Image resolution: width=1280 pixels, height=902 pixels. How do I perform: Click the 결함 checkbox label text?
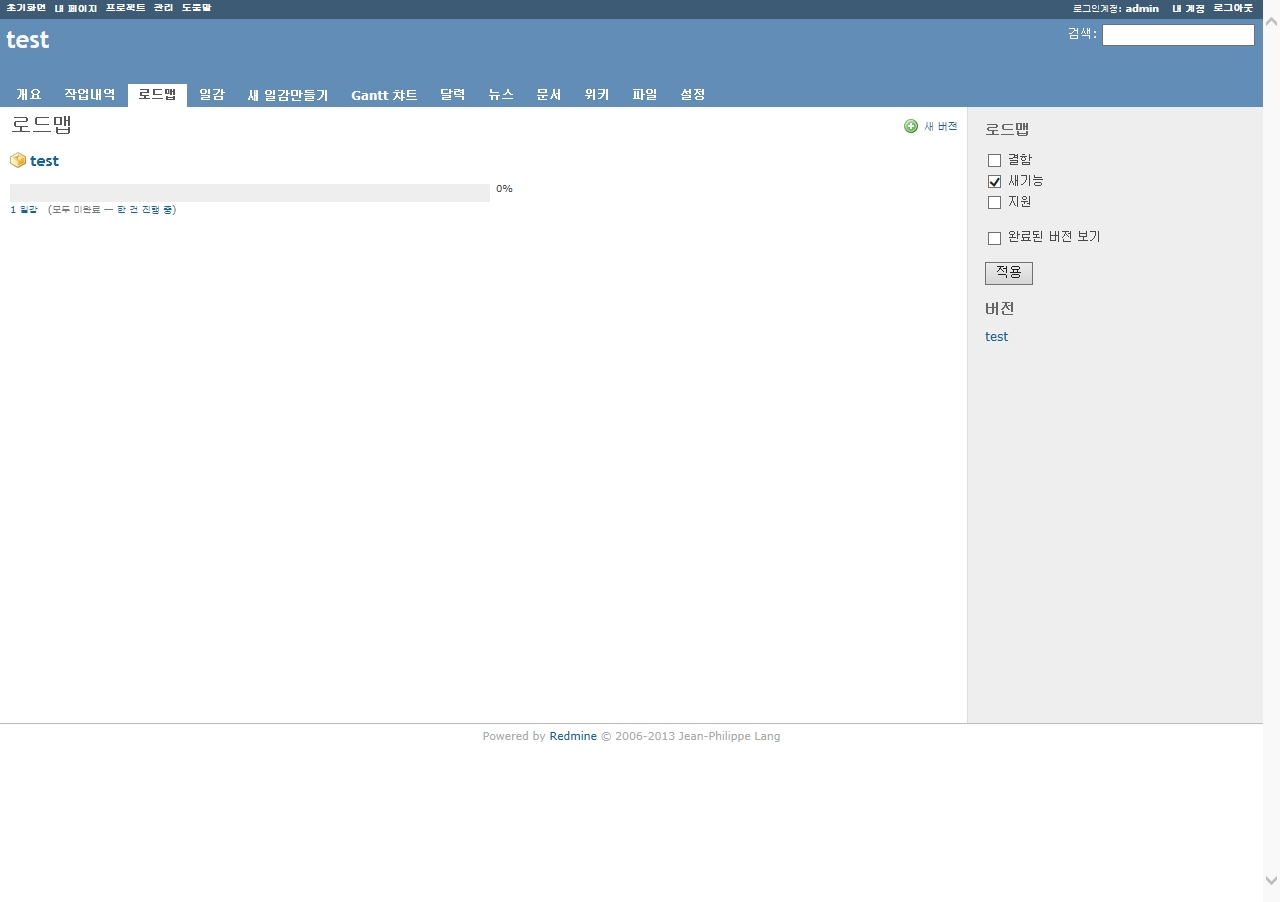point(1020,160)
